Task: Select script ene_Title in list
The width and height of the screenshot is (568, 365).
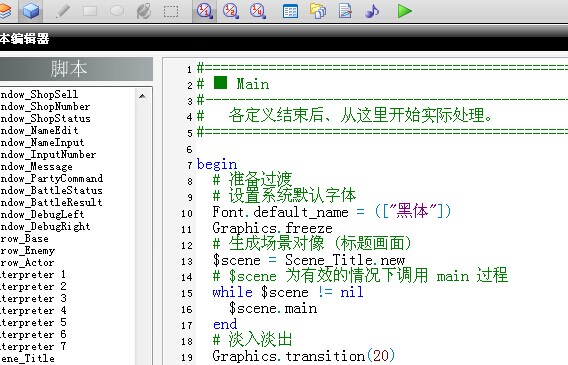Action: [x=27, y=358]
